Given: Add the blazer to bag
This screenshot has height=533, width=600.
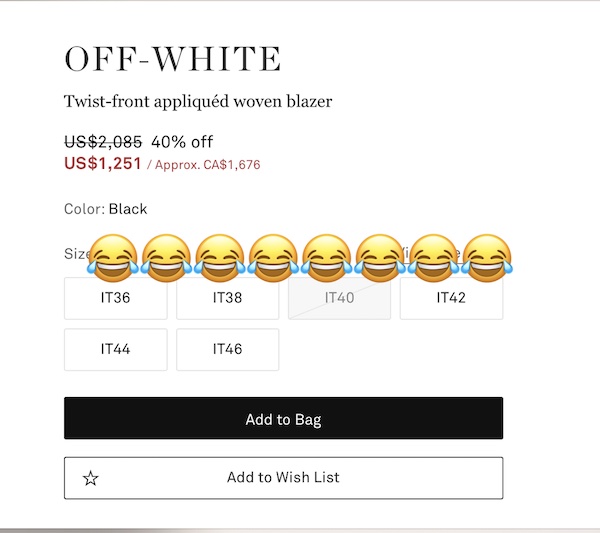Looking at the screenshot, I should pos(284,418).
